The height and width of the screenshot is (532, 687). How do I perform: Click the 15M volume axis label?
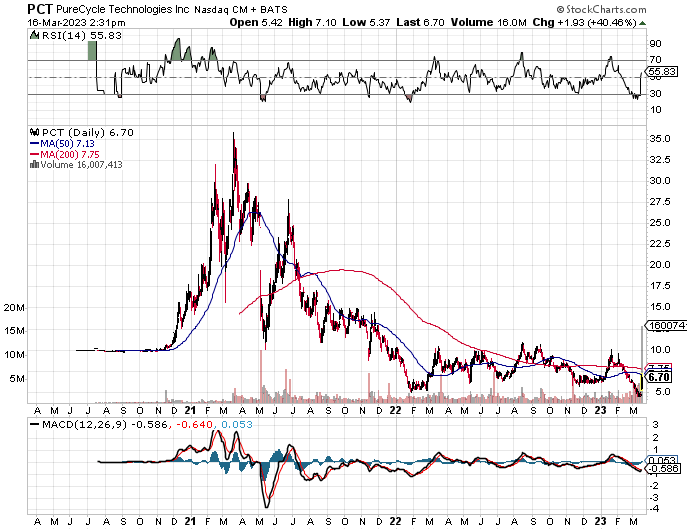point(14,331)
